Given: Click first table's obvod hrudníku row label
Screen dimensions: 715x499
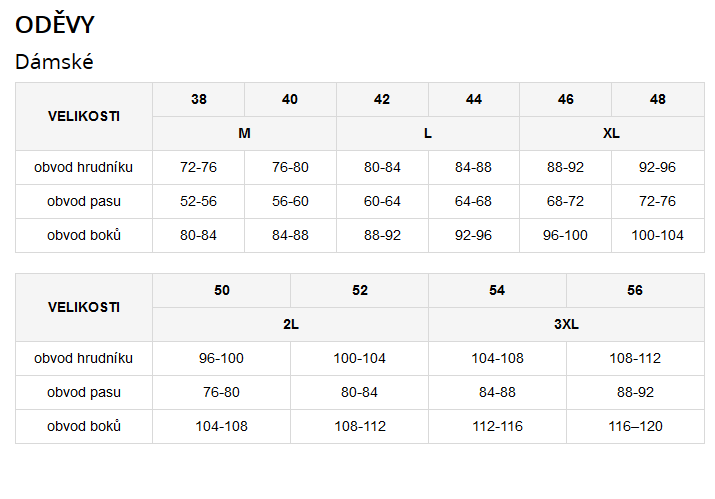Looking at the screenshot, I should (83, 167).
